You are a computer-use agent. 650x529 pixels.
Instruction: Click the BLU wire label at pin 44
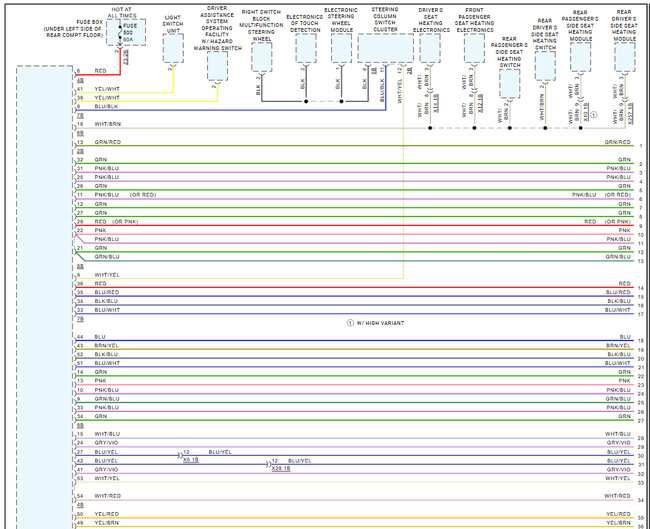pos(100,337)
